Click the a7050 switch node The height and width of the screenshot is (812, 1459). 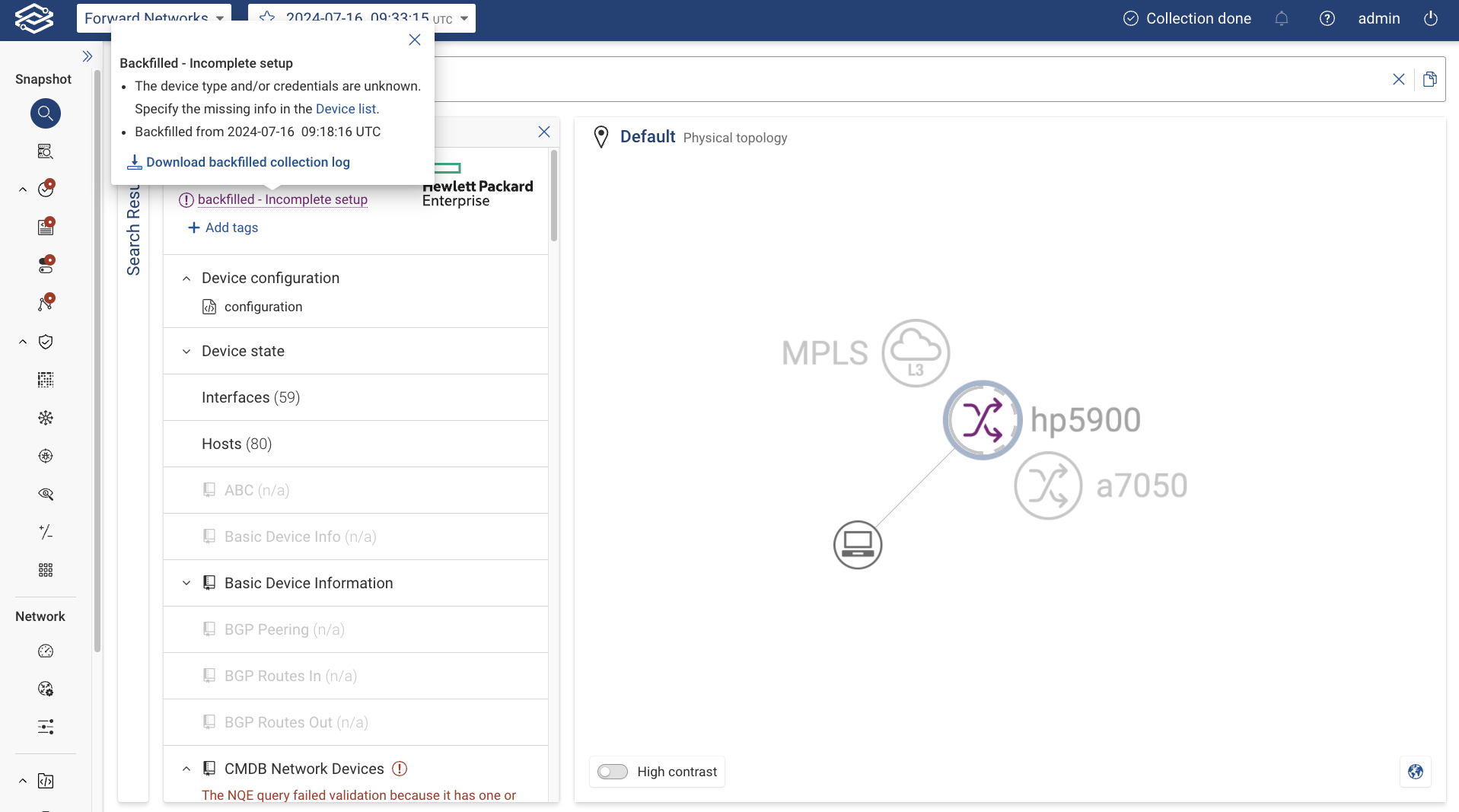1048,486
